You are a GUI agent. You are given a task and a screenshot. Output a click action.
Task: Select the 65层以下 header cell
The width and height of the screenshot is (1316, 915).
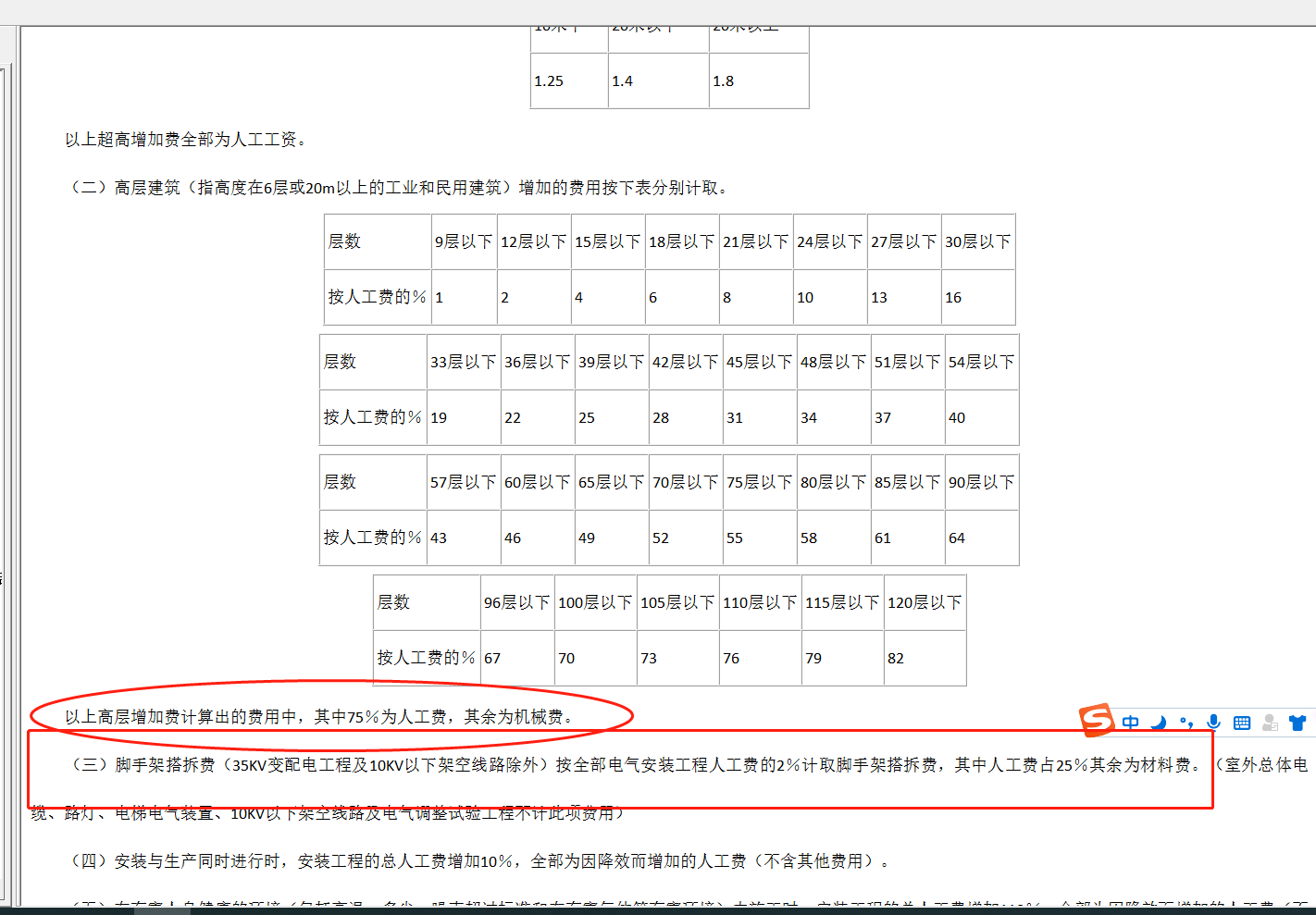[x=612, y=482]
